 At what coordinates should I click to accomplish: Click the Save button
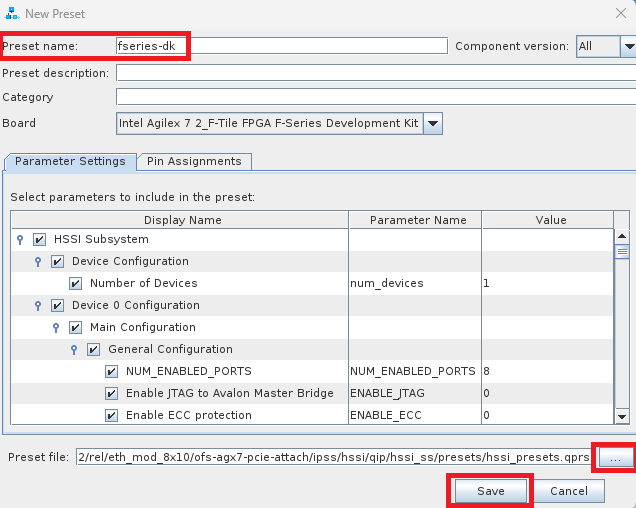[491, 491]
